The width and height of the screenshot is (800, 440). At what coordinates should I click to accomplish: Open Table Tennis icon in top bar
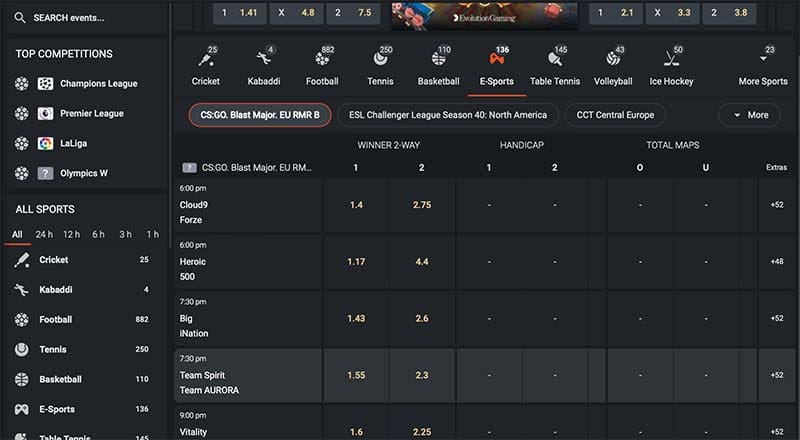[555, 59]
